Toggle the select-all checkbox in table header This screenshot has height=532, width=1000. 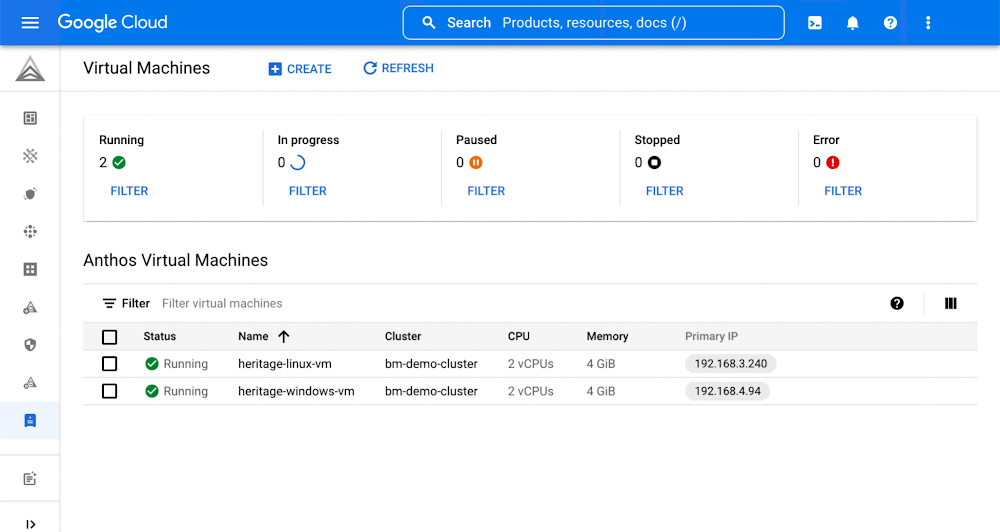tap(110, 337)
